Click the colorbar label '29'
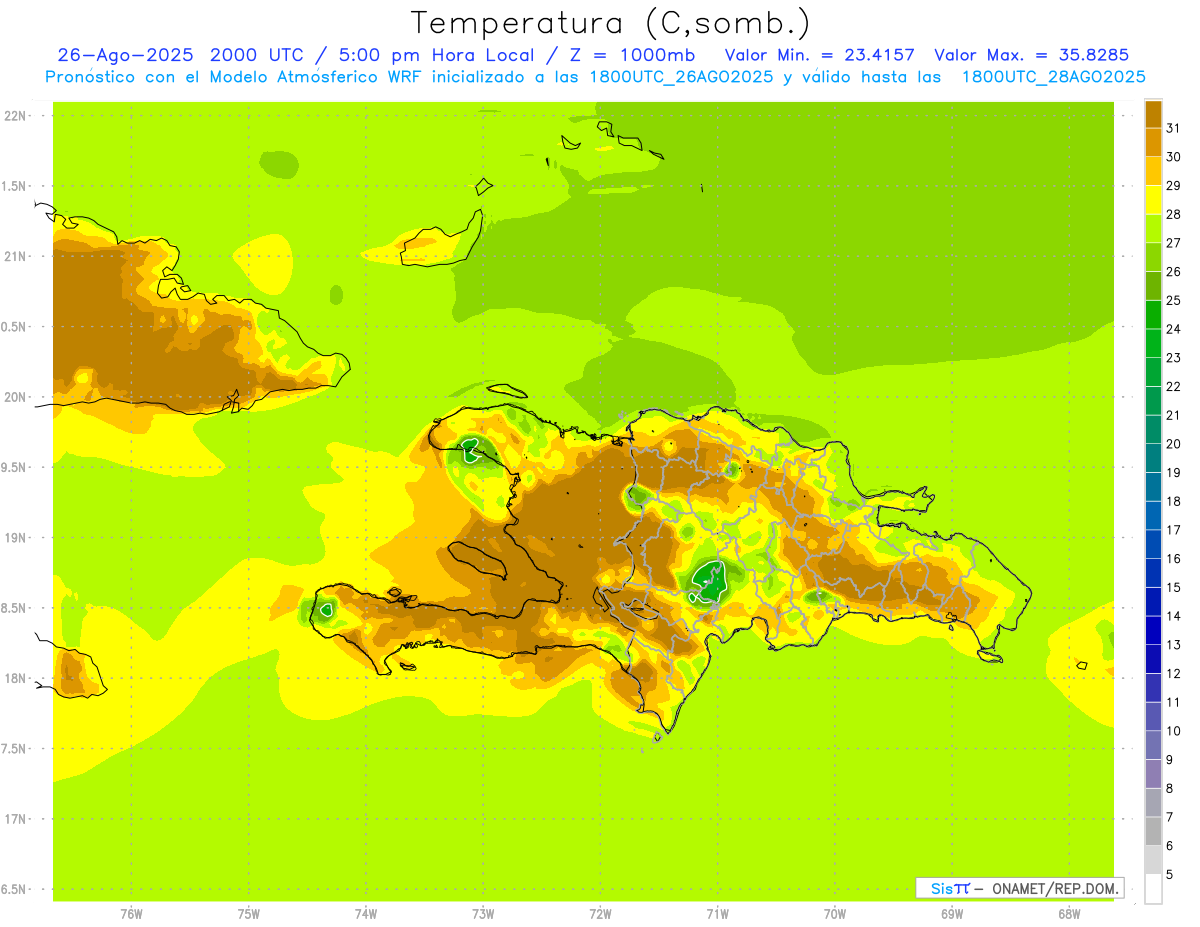This screenshot has width=1200, height=927. [x=1174, y=185]
